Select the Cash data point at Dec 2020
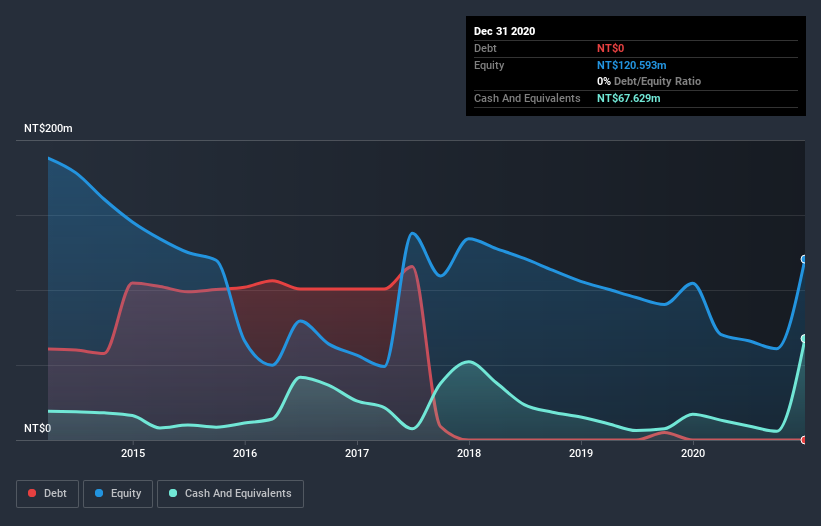This screenshot has width=821, height=526. pos(804,339)
